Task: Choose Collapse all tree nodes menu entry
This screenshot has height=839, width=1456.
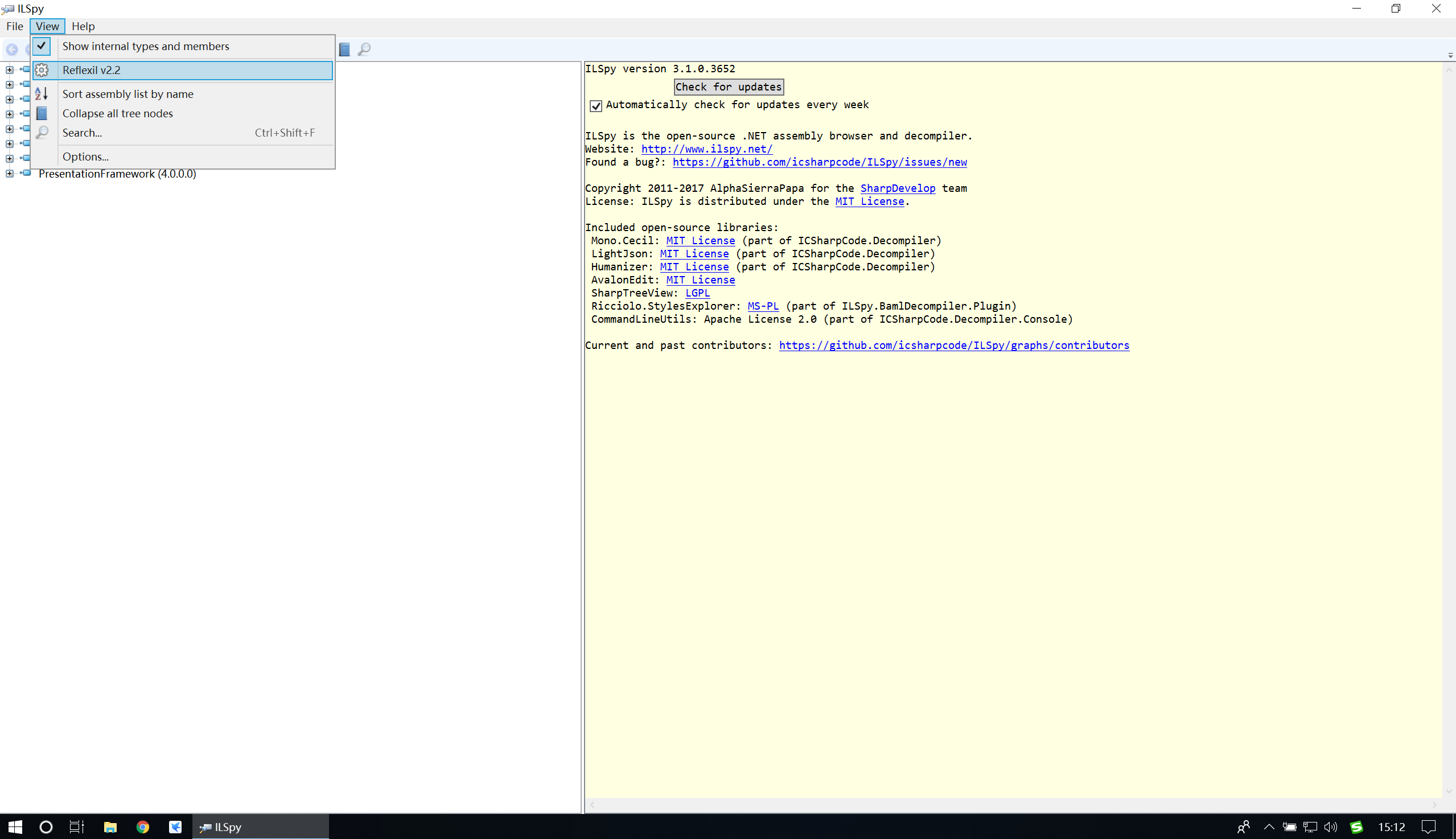Action: (183, 113)
